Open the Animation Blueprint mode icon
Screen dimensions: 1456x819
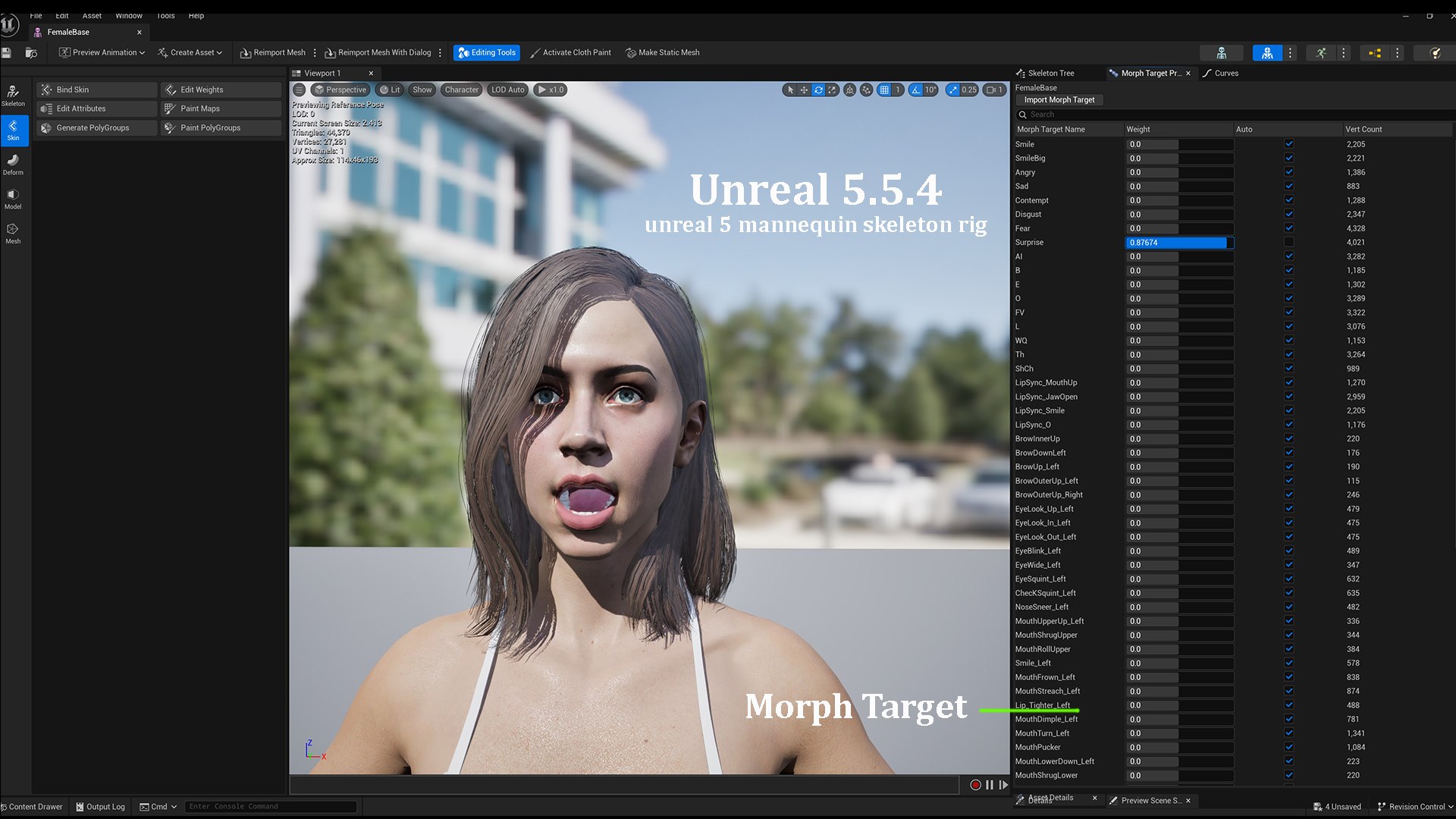click(1375, 53)
